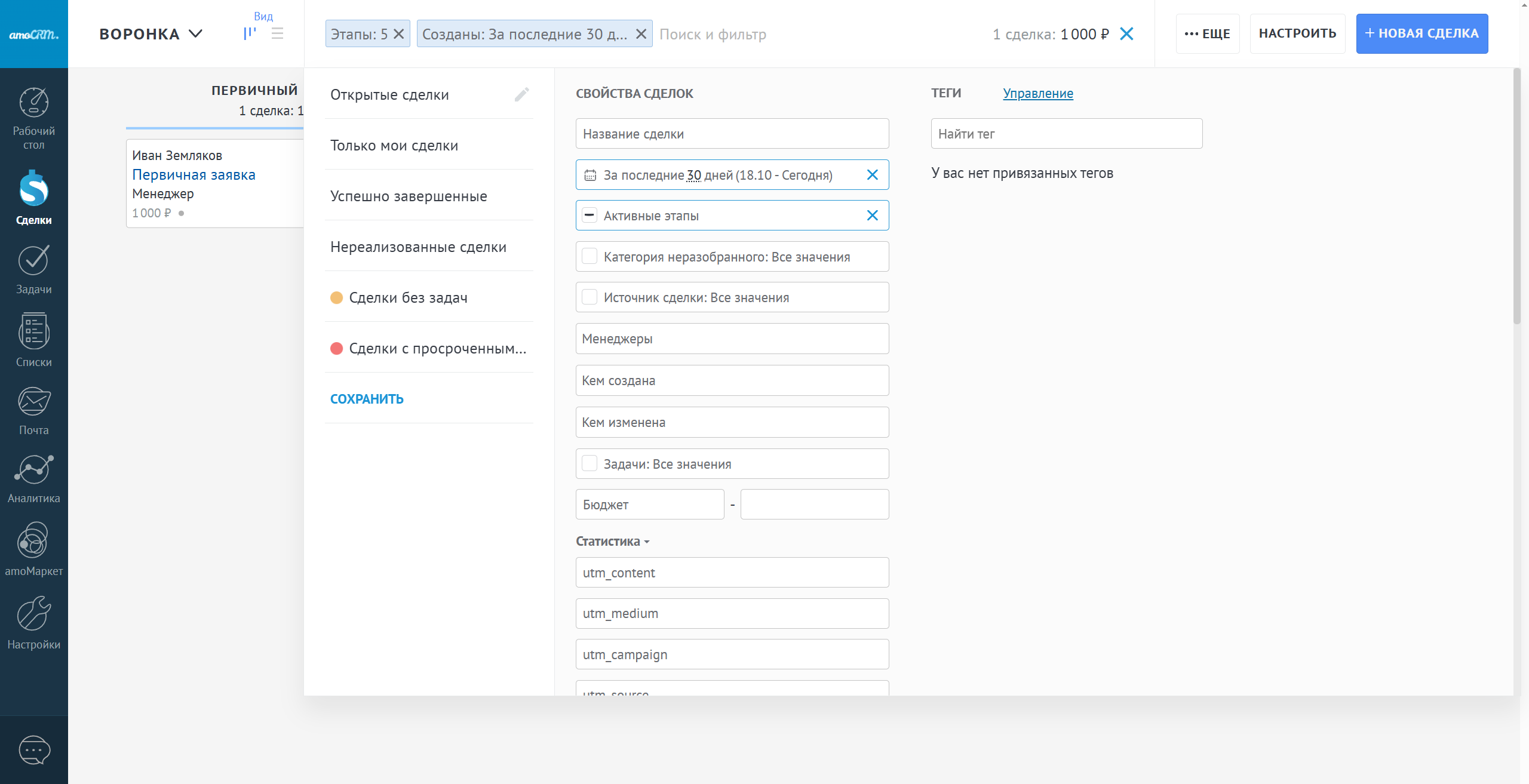Remove the Этапы: 5 filter chip
Viewport: 1529px width, 784px height.
pyautogui.click(x=399, y=34)
